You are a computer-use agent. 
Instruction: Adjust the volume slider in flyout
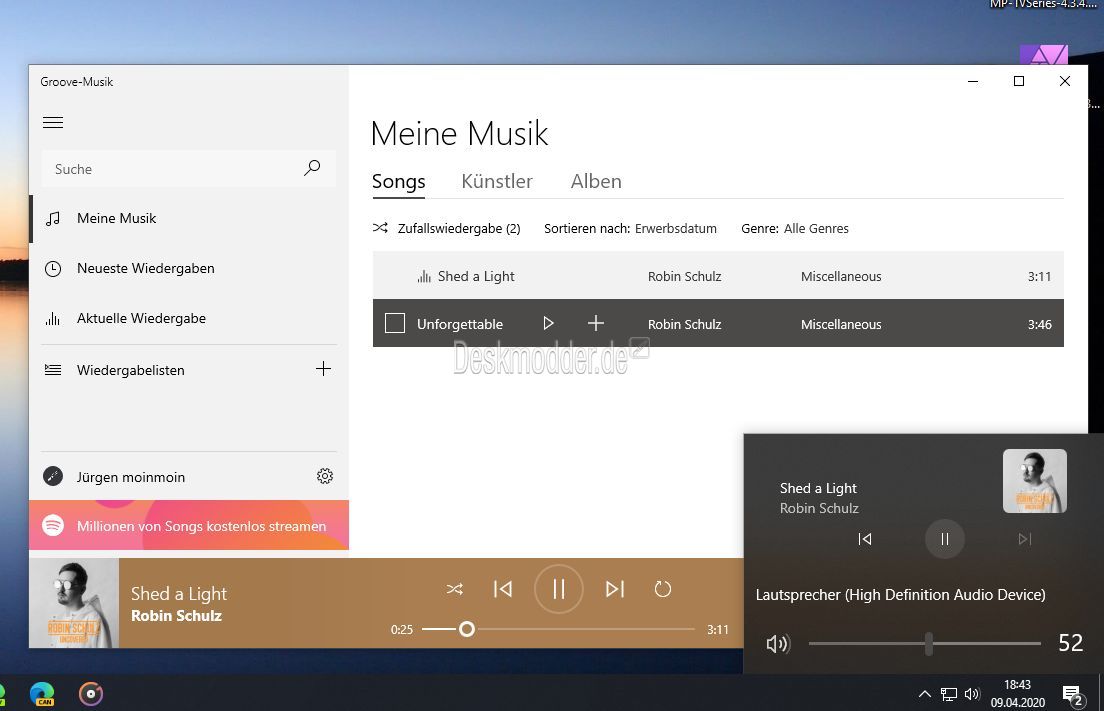(924, 643)
